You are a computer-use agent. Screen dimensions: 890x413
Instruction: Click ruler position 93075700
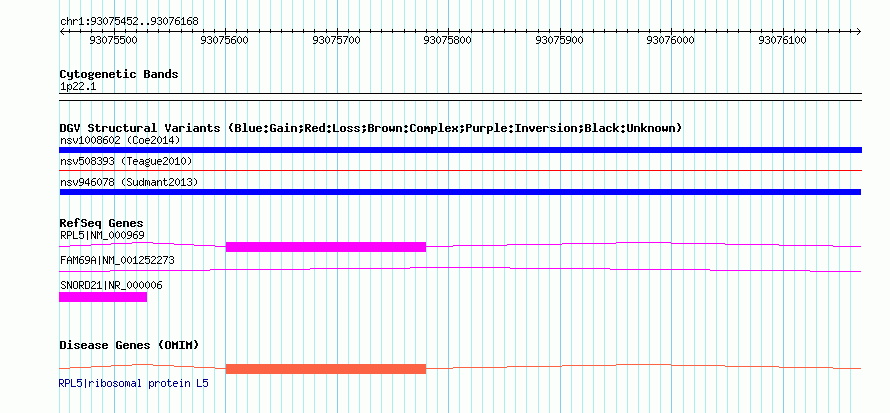click(337, 40)
